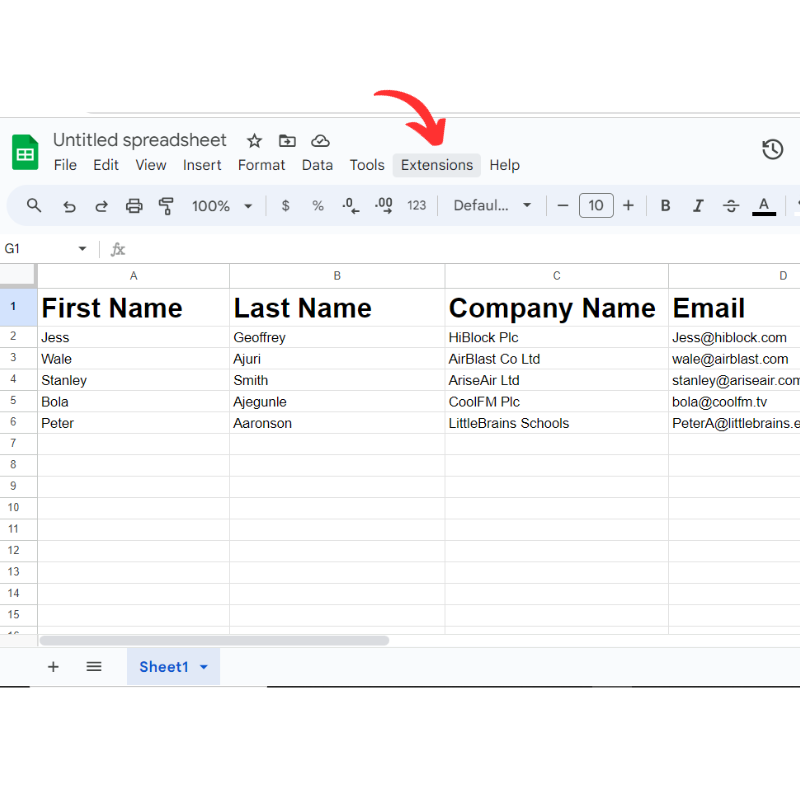Decrease decimal places
800x800 pixels.
[x=351, y=206]
